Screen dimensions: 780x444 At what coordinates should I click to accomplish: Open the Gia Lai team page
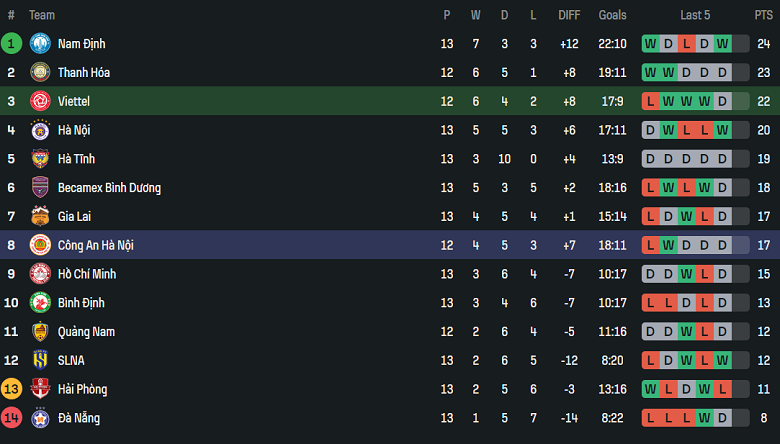74,216
